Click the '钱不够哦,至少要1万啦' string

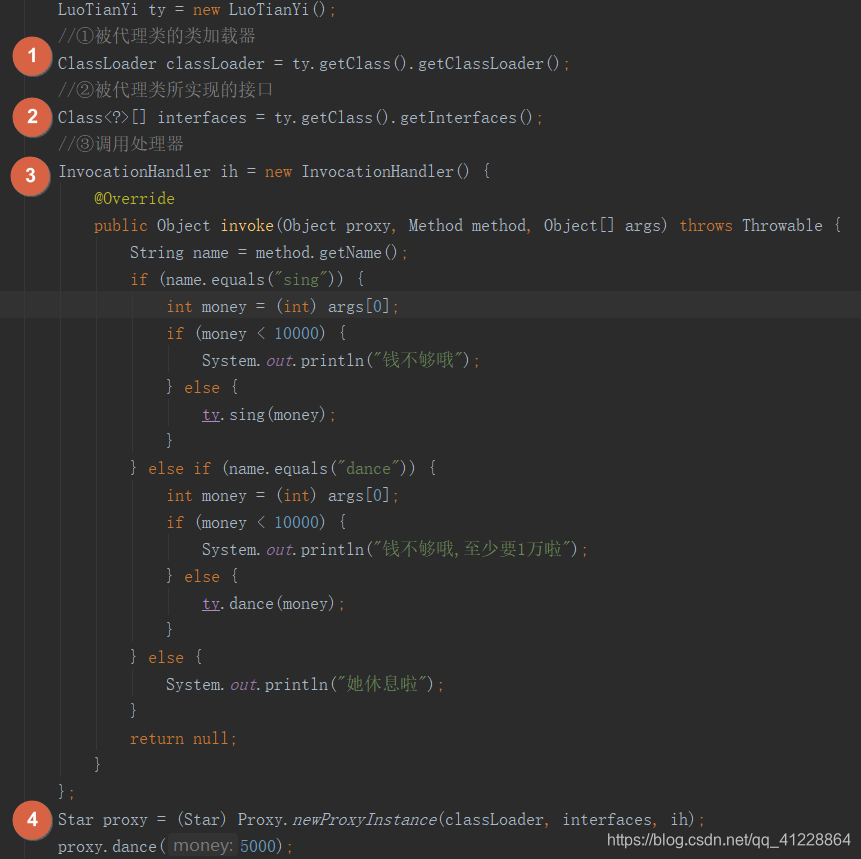[472, 549]
